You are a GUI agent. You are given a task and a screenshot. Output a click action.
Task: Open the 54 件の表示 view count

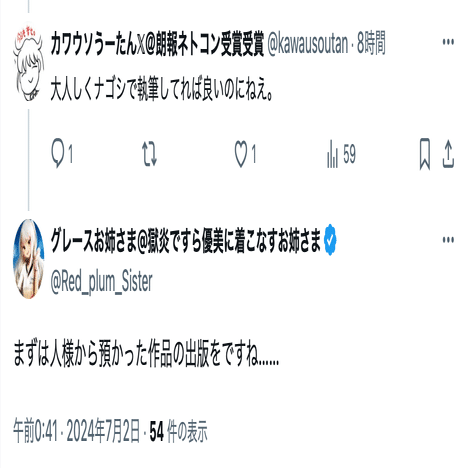click(178, 431)
